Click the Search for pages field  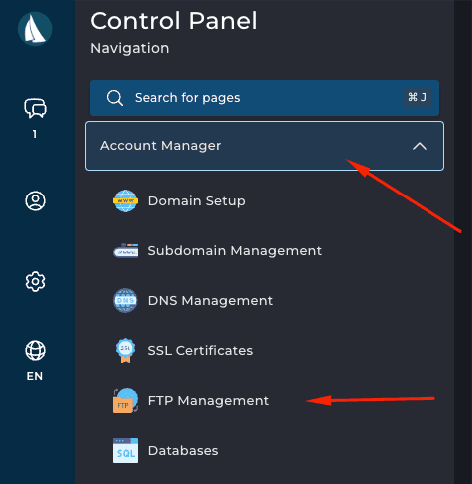264,98
